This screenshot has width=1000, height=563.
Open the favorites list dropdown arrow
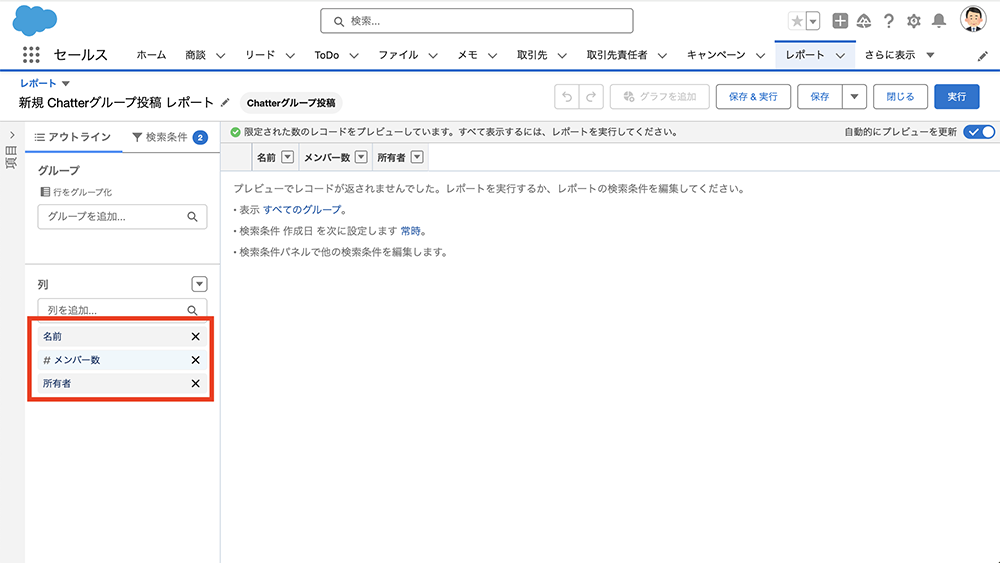pos(812,21)
